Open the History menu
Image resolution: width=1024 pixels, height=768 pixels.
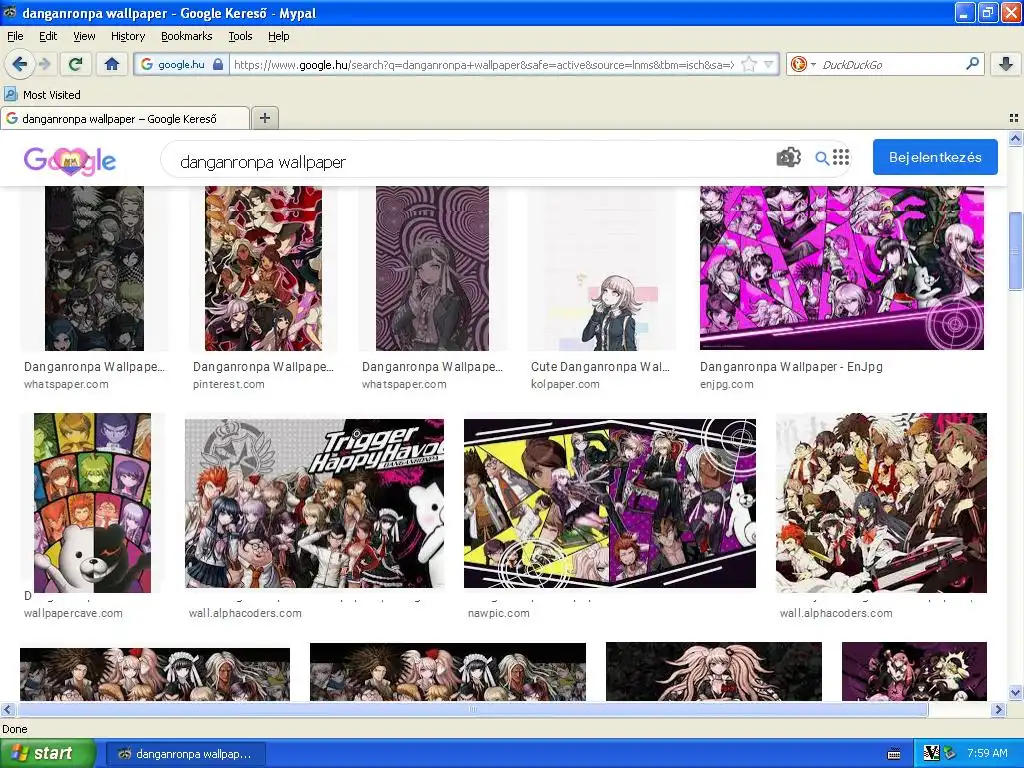127,36
